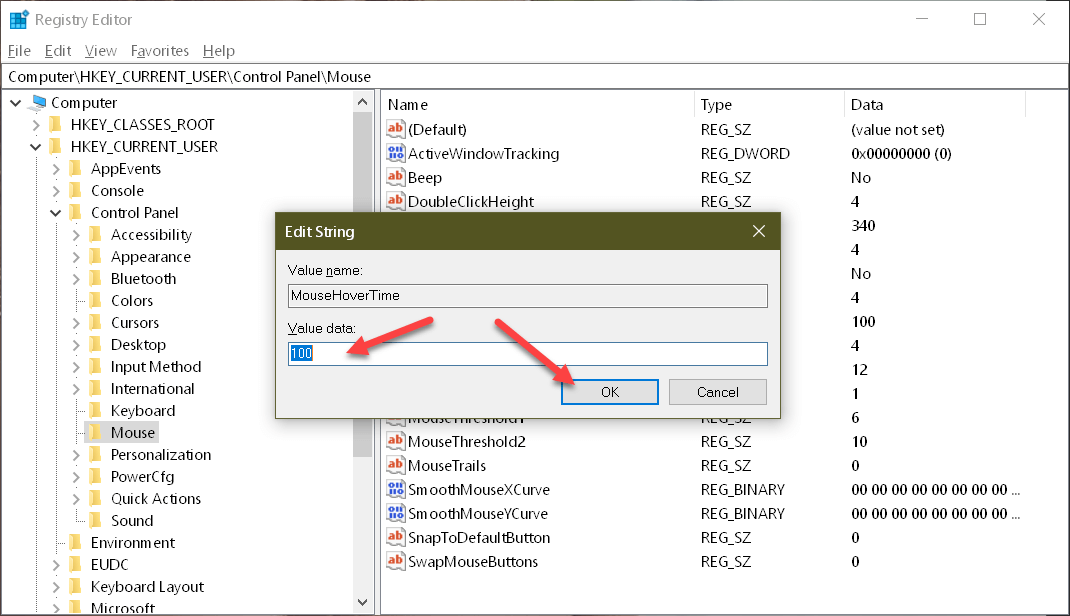
Task: Click the Computer icon in the tree
Action: pyautogui.click(x=38, y=103)
